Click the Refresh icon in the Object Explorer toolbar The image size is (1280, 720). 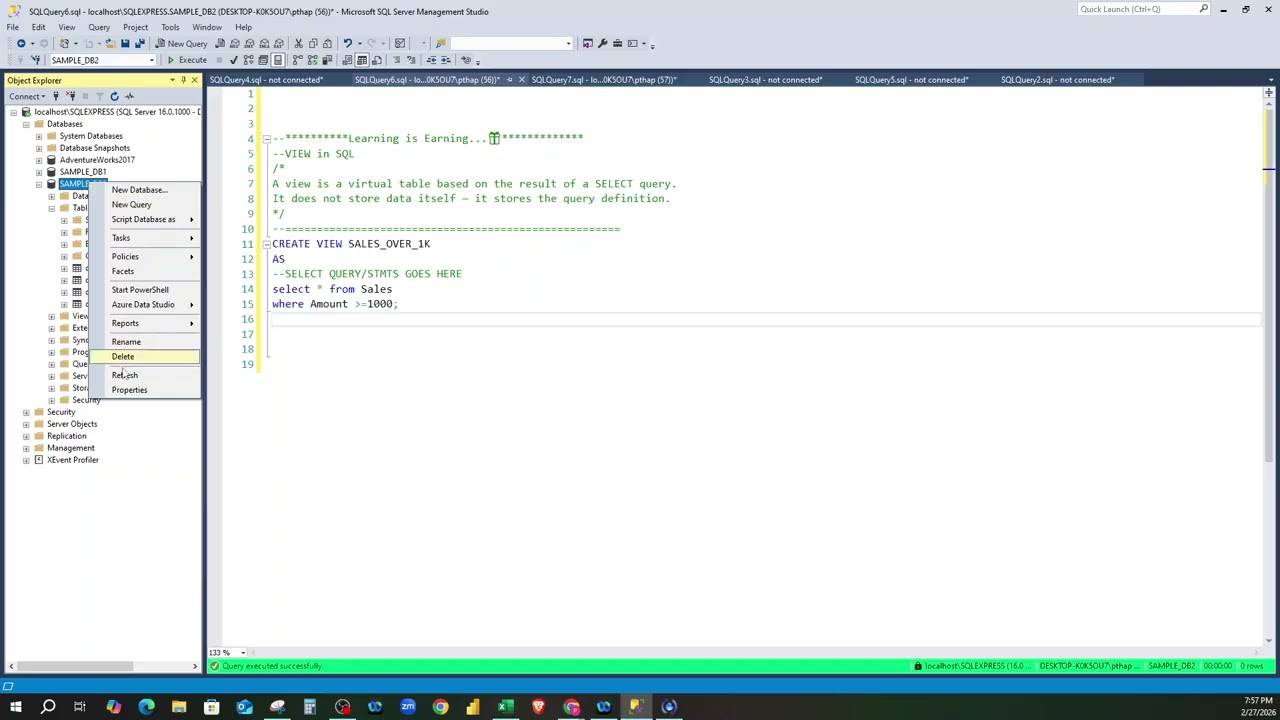point(114,96)
